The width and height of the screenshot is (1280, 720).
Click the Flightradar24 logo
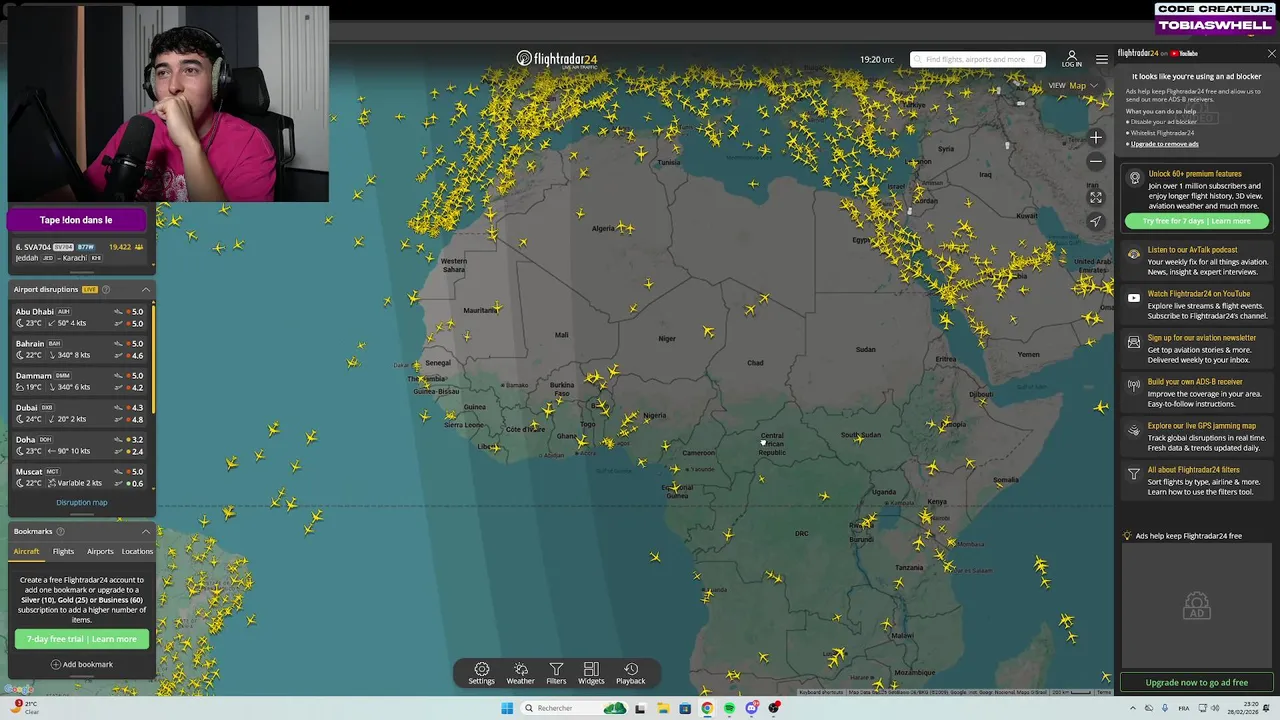pos(557,59)
